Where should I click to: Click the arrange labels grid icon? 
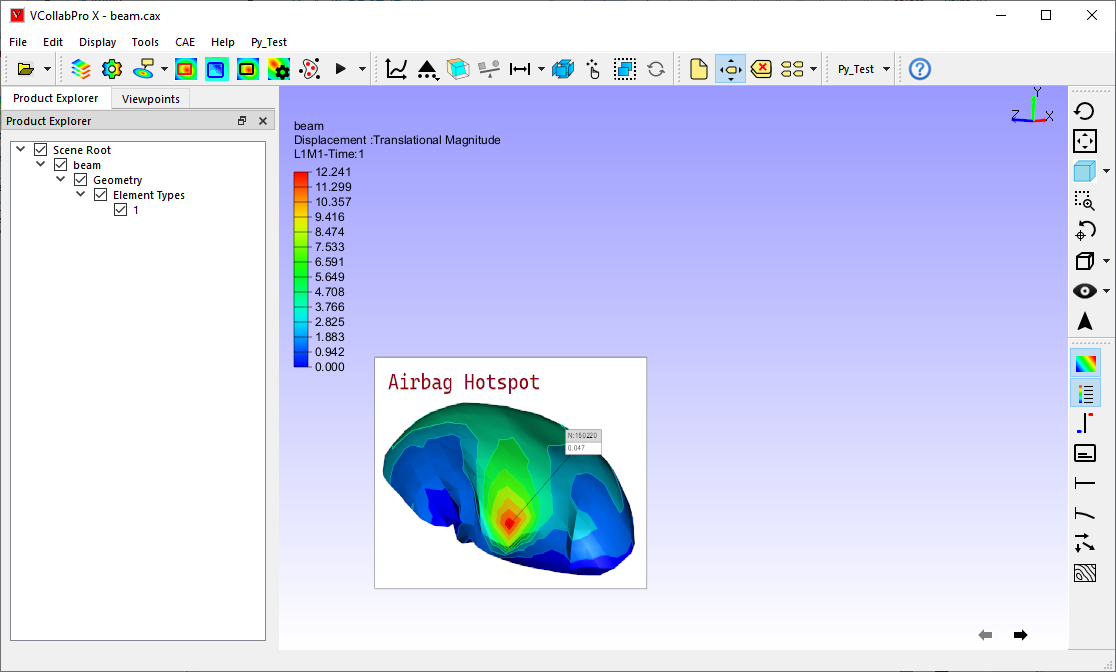[x=792, y=69]
